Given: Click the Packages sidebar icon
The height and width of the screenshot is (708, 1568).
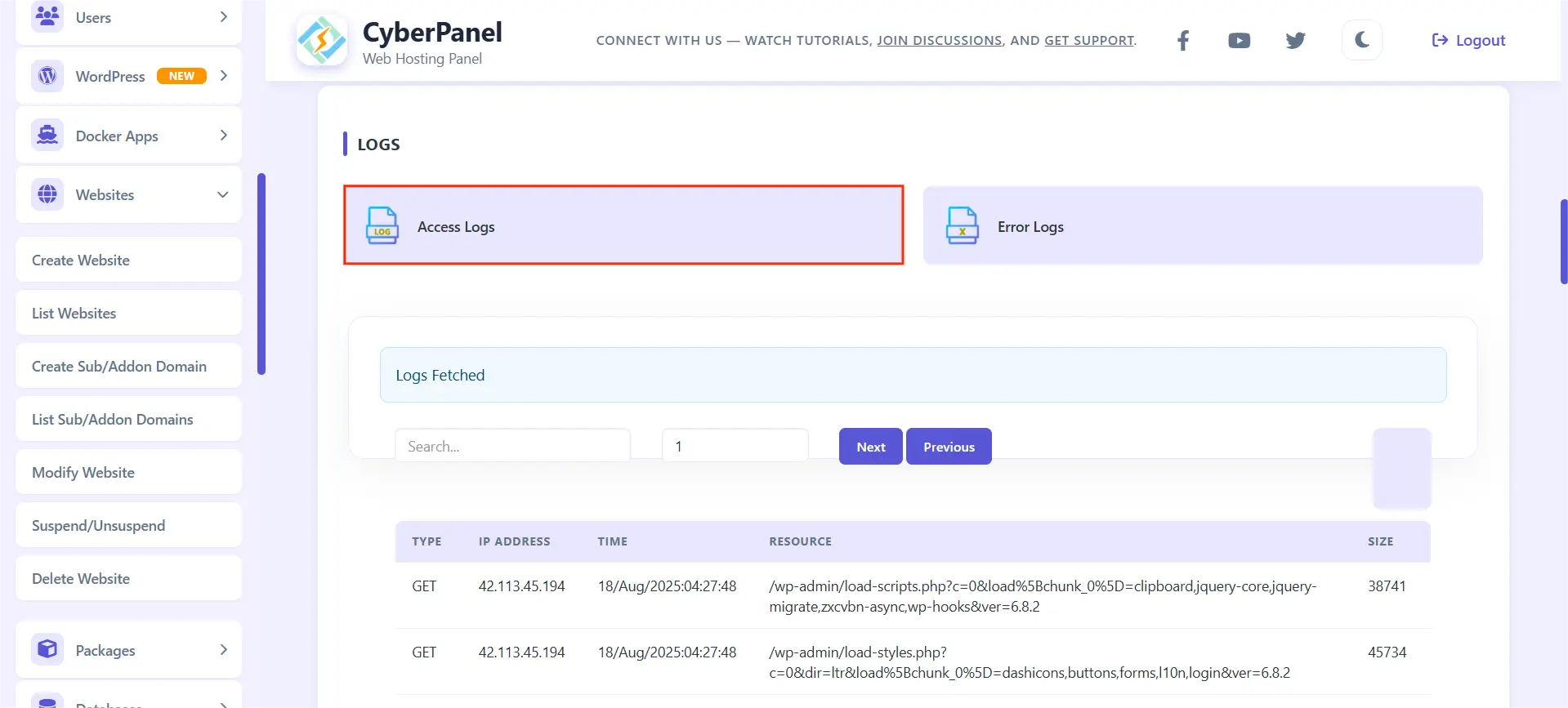Looking at the screenshot, I should point(47,650).
